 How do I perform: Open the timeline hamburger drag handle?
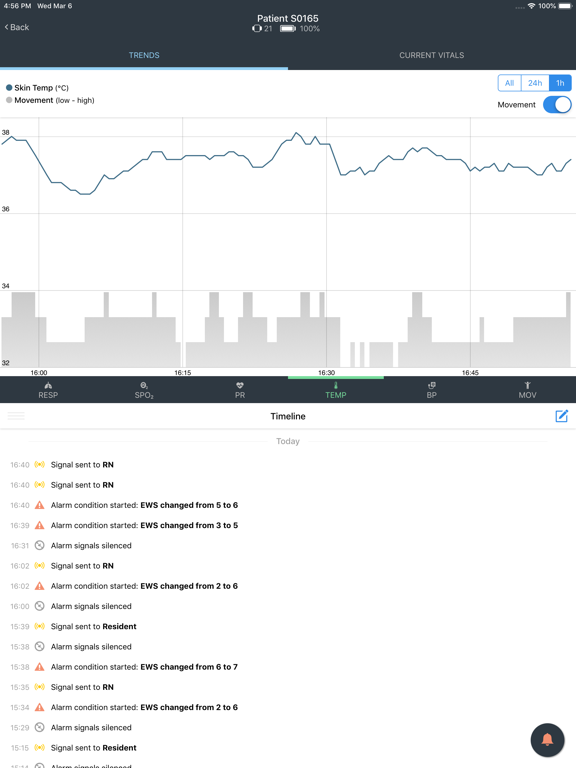[16, 416]
